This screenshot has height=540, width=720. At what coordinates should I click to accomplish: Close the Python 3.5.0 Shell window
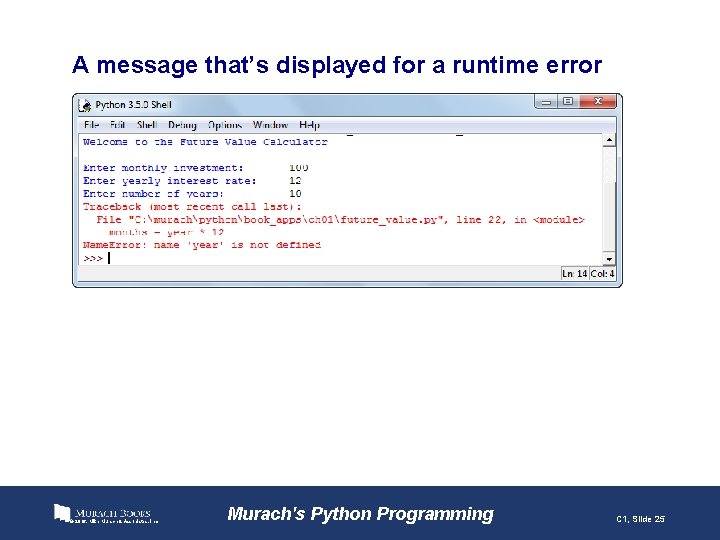click(598, 101)
